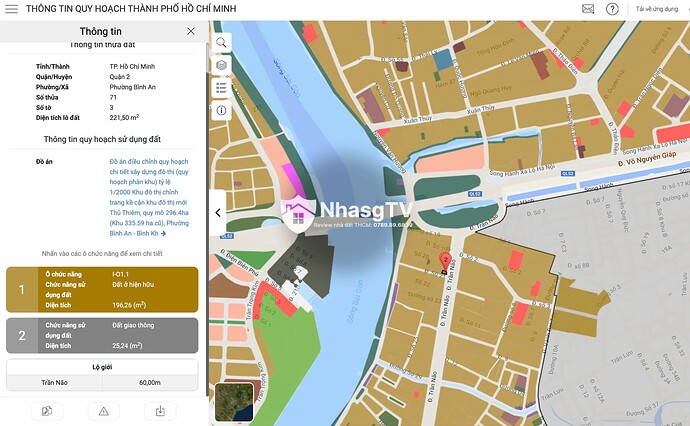Viewport: 690px width, 426px height.
Task: Click the info circle map button
Action: point(221,108)
